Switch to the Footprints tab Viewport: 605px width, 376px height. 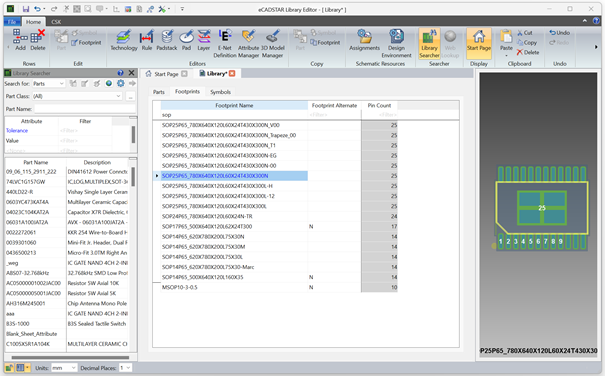click(187, 91)
